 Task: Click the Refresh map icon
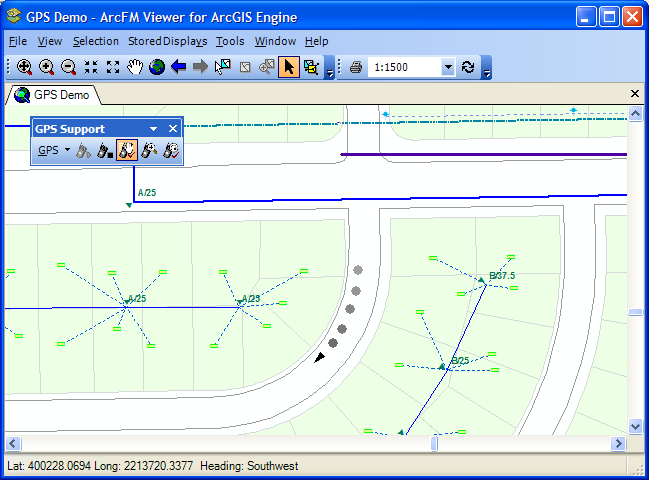point(468,67)
